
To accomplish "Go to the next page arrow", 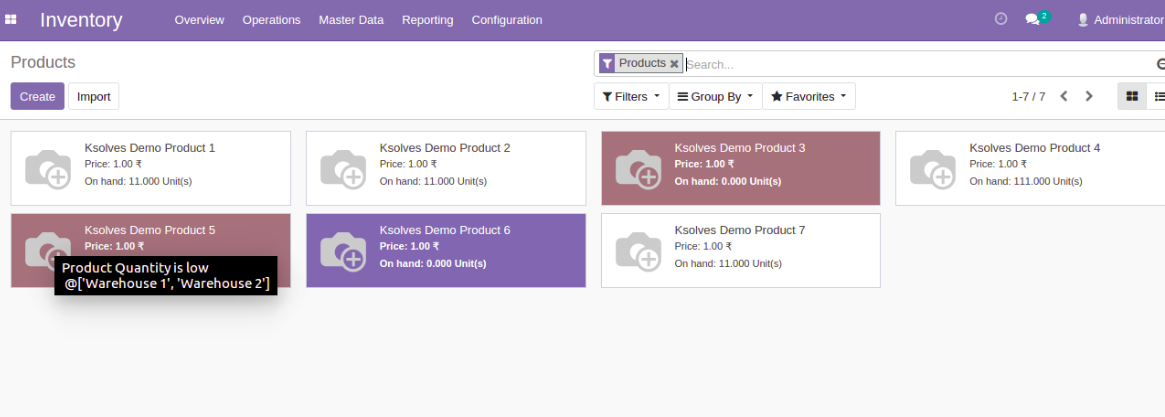I will [x=1089, y=97].
